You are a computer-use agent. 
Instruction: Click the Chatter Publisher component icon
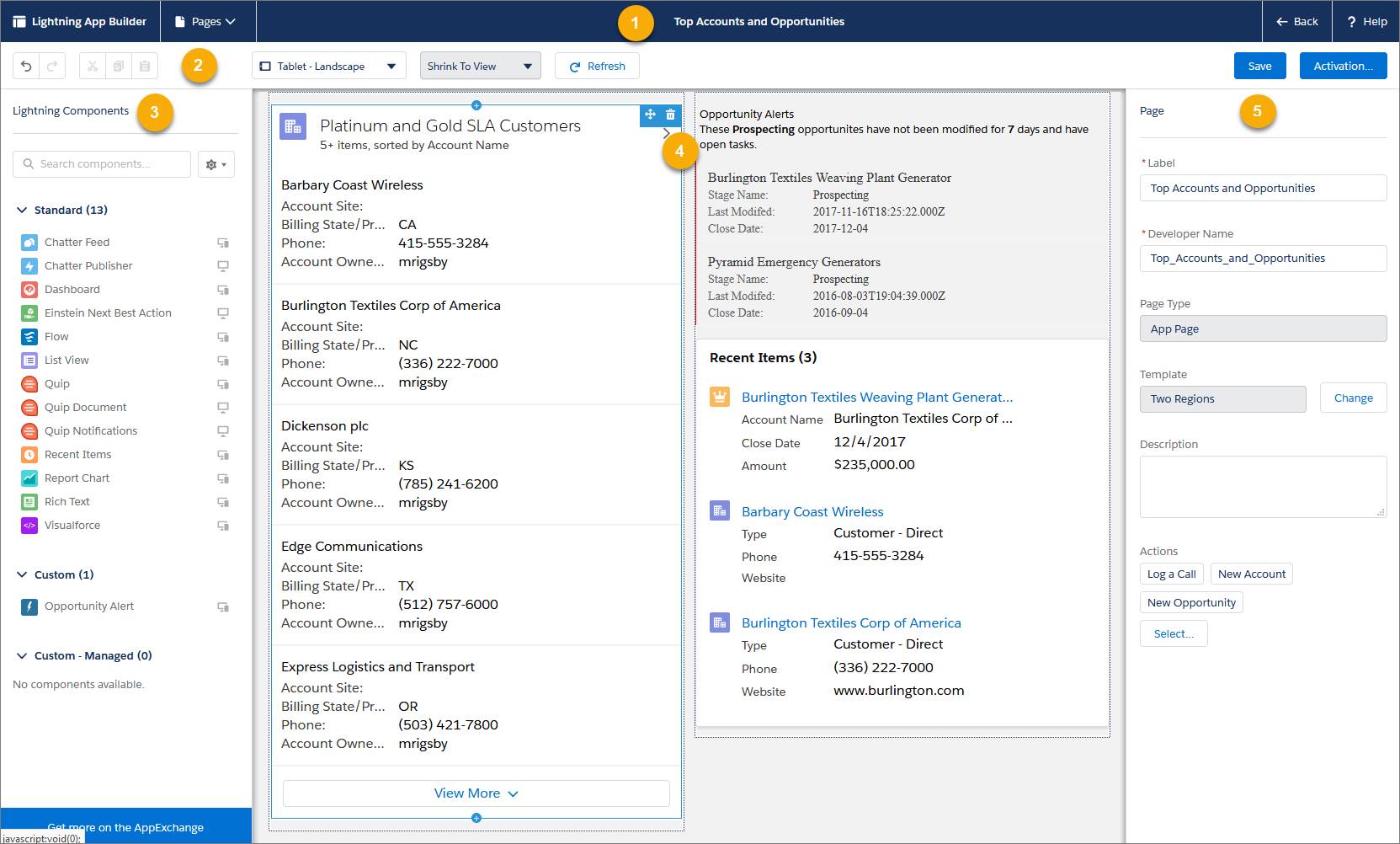[29, 266]
